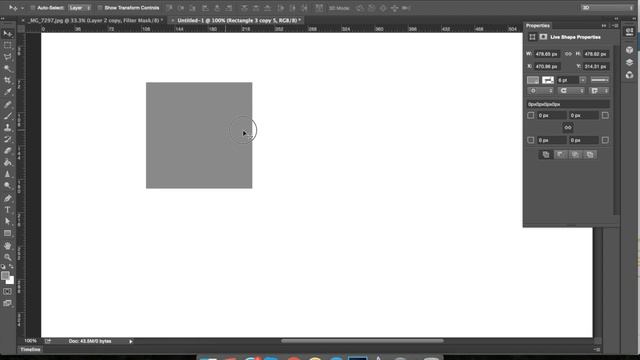Image resolution: width=640 pixels, height=360 pixels.
Task: Select Exclude Overlapping Shapes path operation
Action: [590, 155]
